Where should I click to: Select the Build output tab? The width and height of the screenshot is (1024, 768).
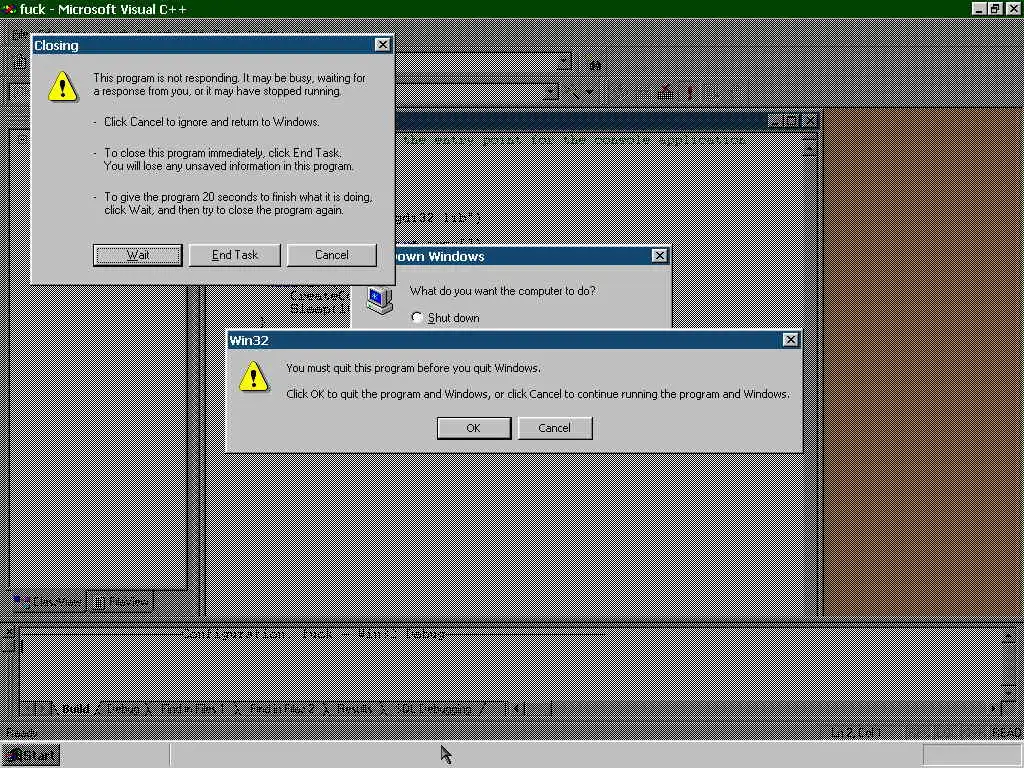click(x=75, y=709)
